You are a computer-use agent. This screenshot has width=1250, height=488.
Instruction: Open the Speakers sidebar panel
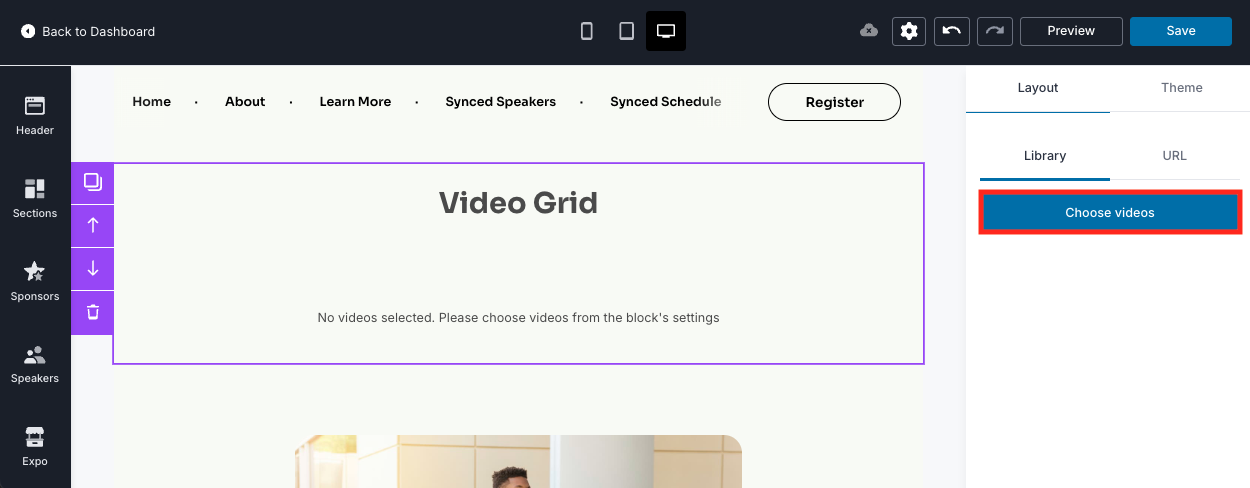tap(35, 364)
